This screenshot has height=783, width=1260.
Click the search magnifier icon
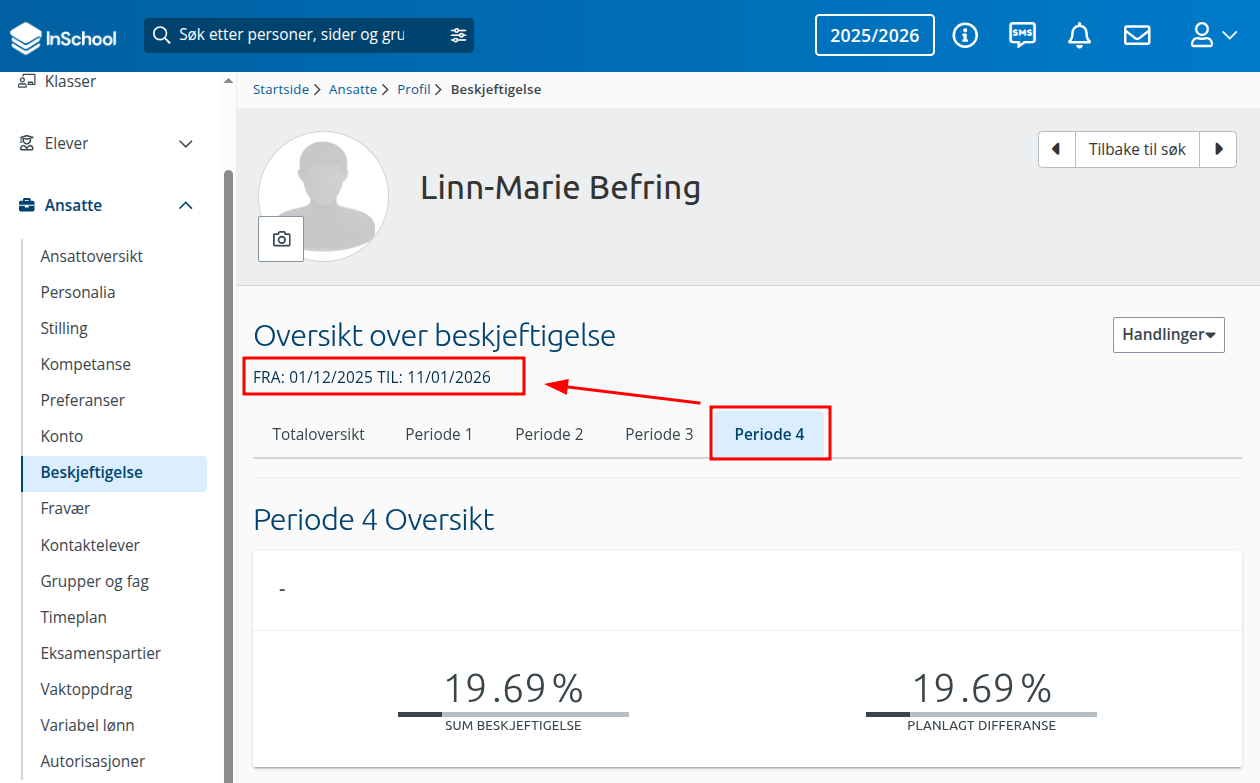pyautogui.click(x=161, y=35)
